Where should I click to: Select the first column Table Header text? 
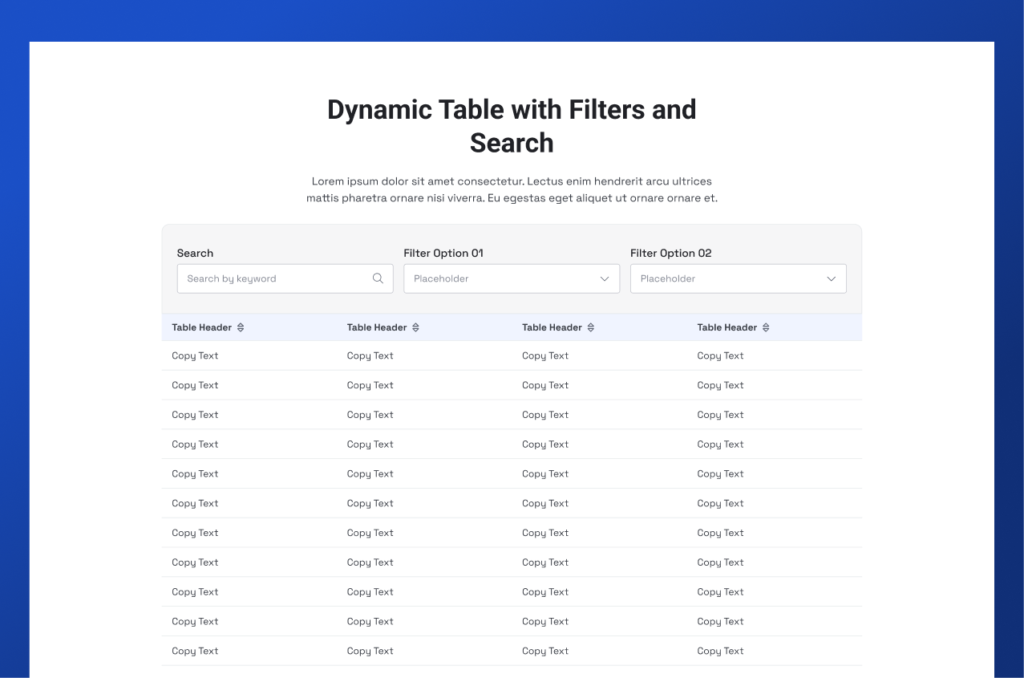point(201,328)
